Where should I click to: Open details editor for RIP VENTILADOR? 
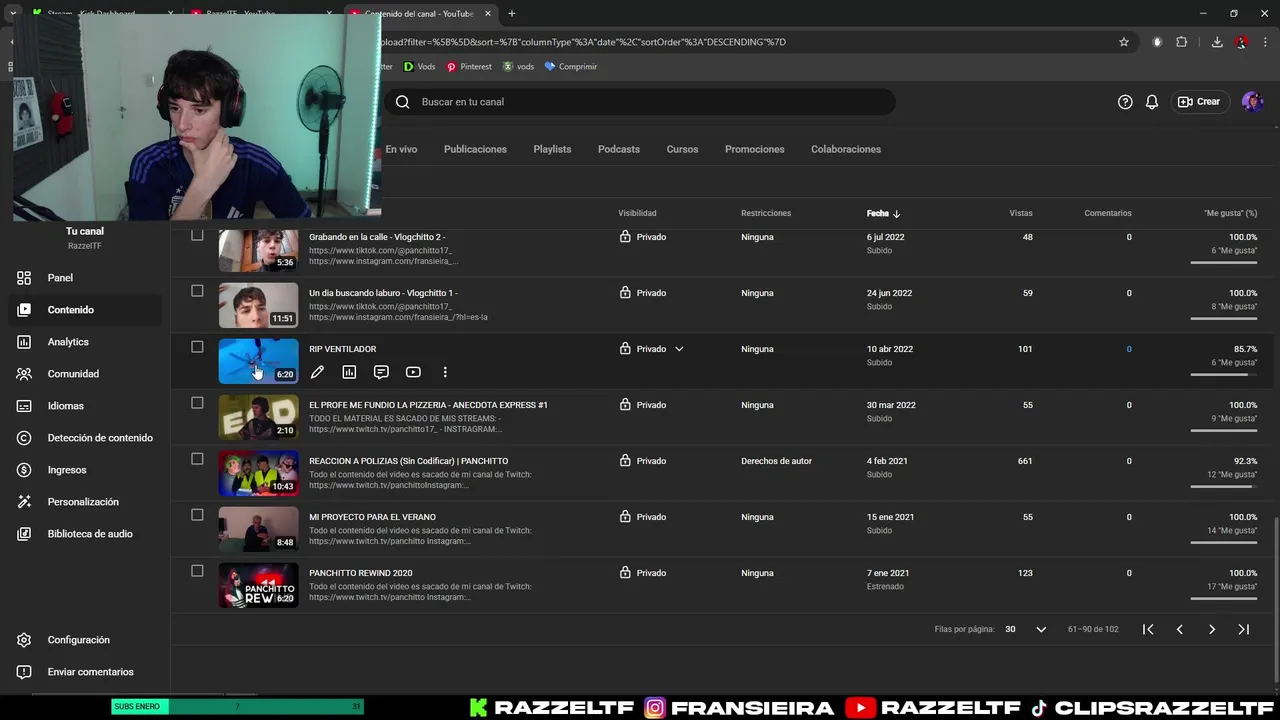317,372
